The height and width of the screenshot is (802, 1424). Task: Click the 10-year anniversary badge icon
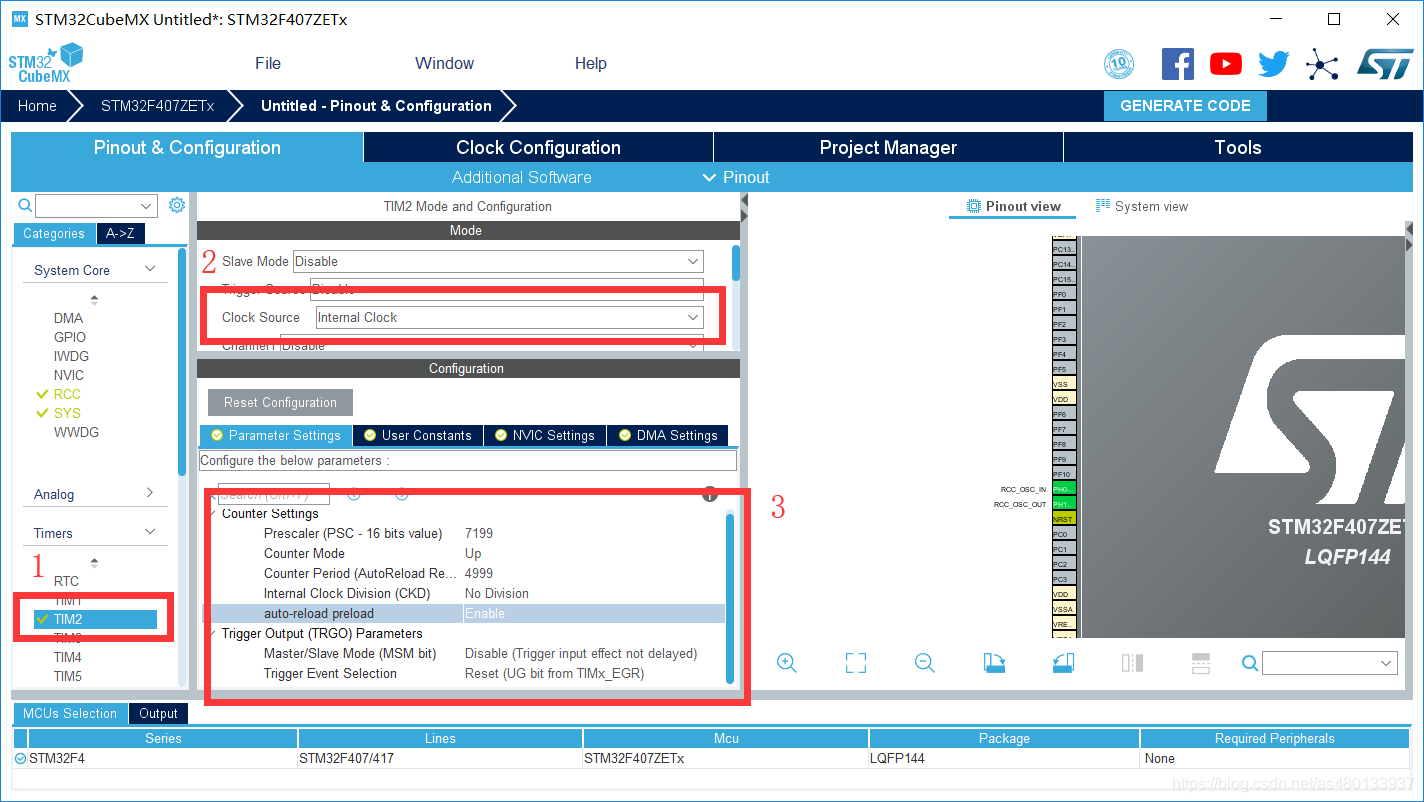[x=1119, y=65]
